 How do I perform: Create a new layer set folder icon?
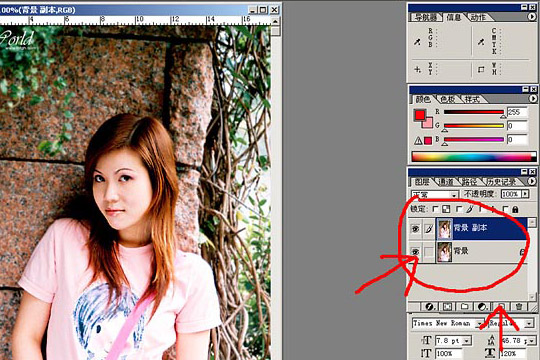[465, 306]
